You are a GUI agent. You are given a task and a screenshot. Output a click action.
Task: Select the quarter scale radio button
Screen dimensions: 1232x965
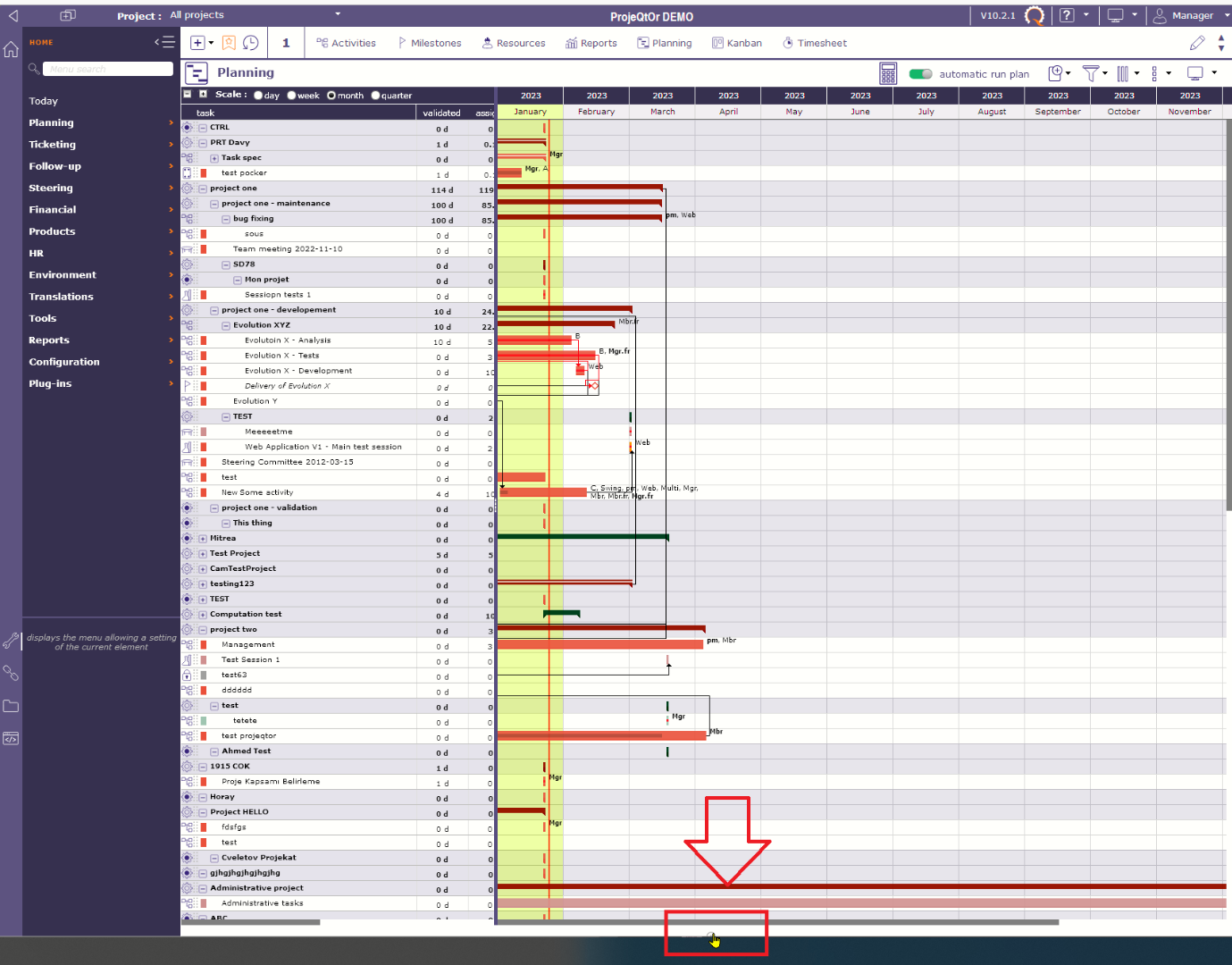click(375, 96)
